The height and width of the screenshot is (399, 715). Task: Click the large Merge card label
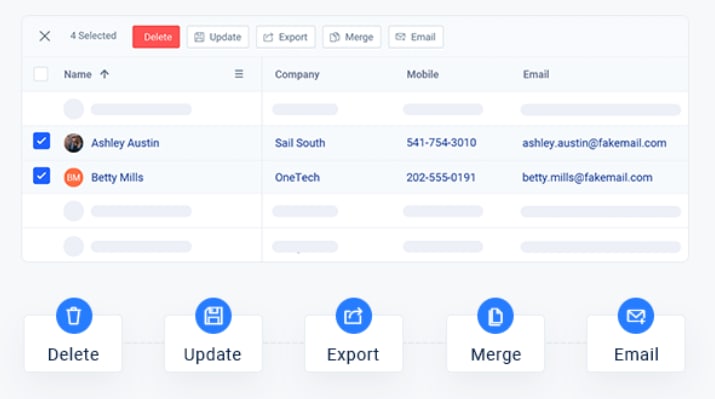tap(496, 354)
